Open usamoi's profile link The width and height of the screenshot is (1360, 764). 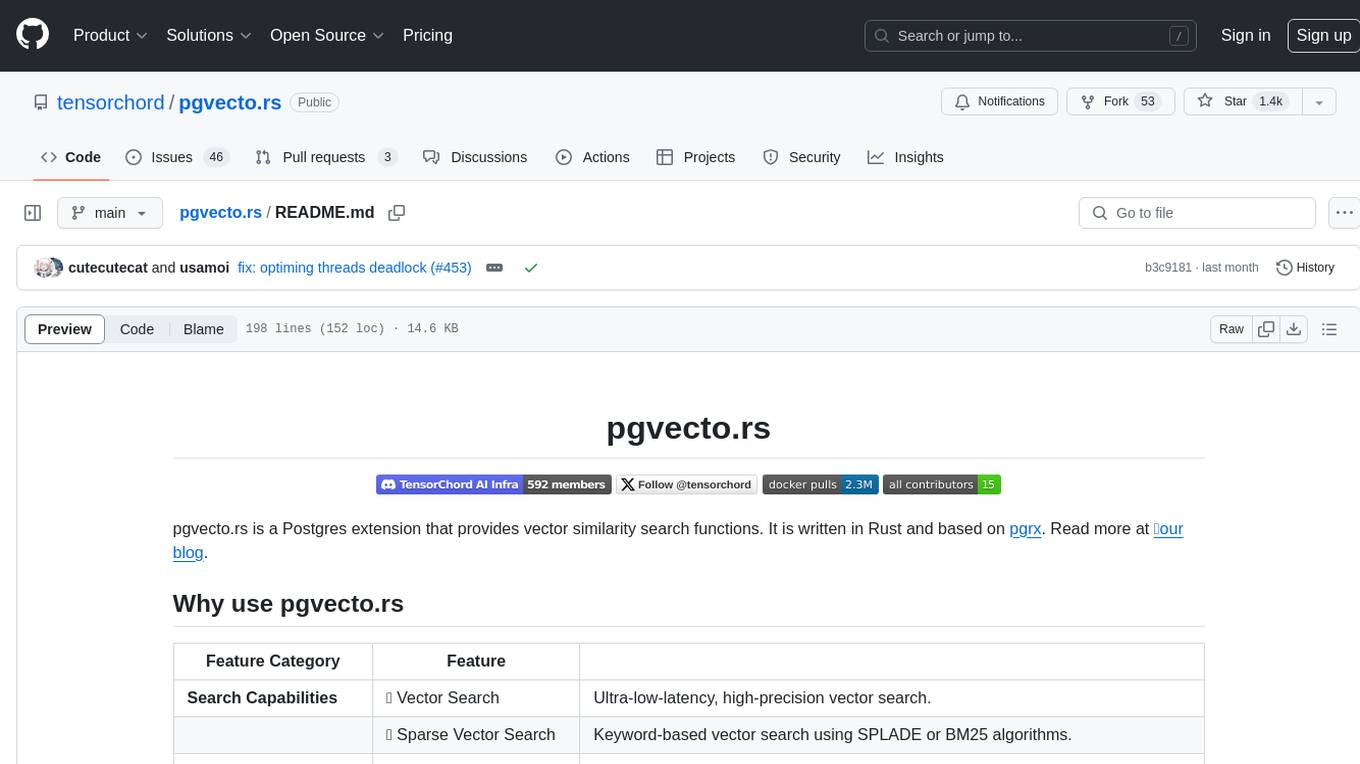[204, 268]
